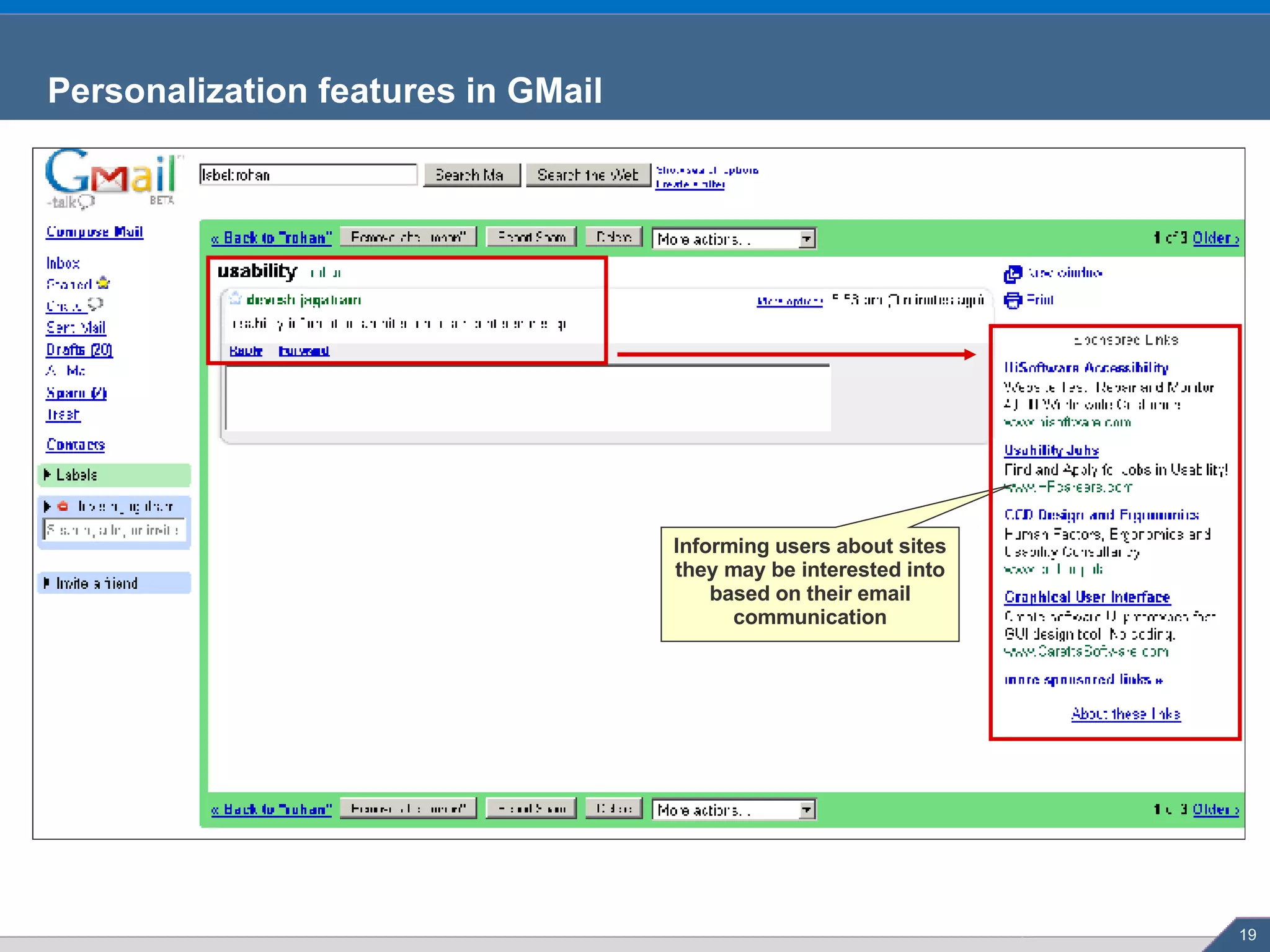Click the bottom Remove label button
Screen dimensions: 1270x952
[409, 808]
